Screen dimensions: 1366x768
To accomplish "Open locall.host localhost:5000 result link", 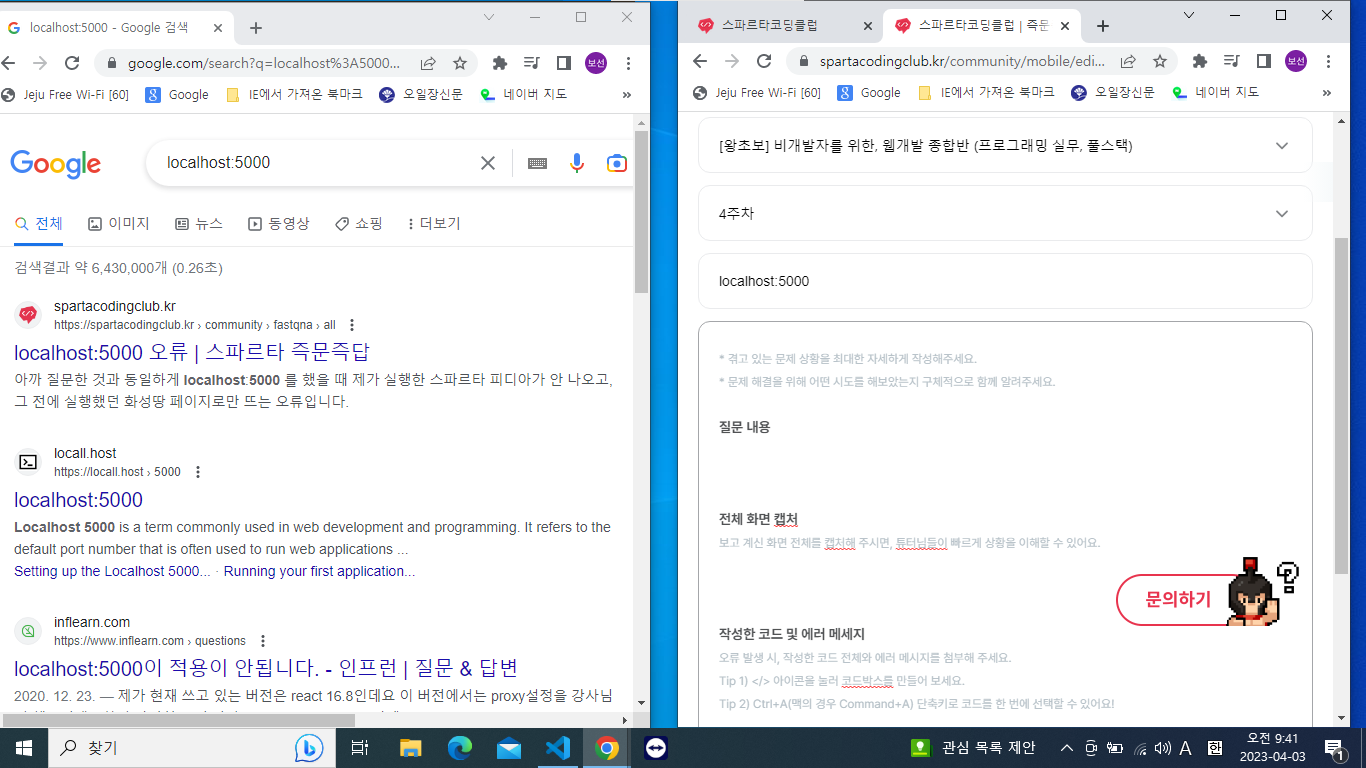I will point(78,500).
